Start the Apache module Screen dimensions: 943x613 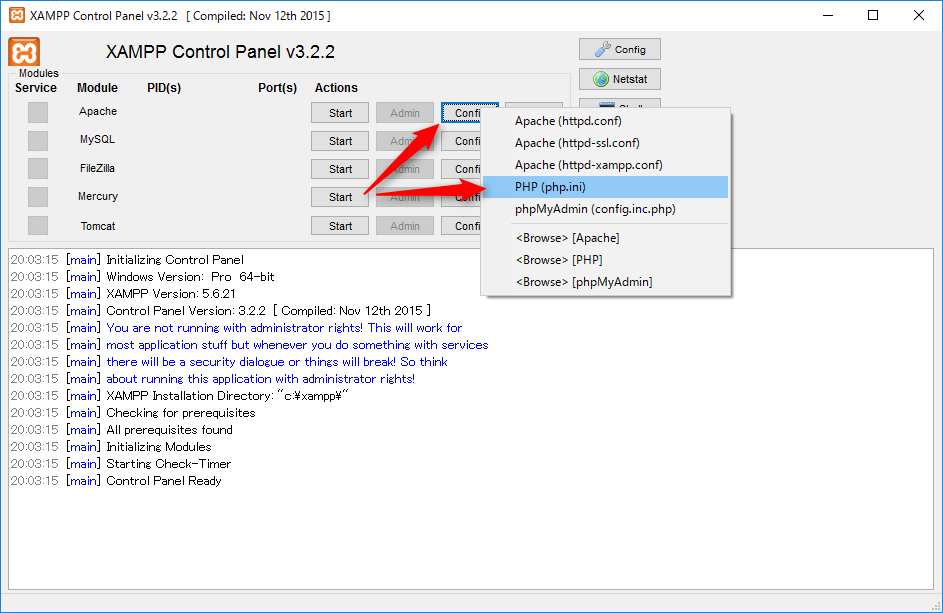click(340, 112)
